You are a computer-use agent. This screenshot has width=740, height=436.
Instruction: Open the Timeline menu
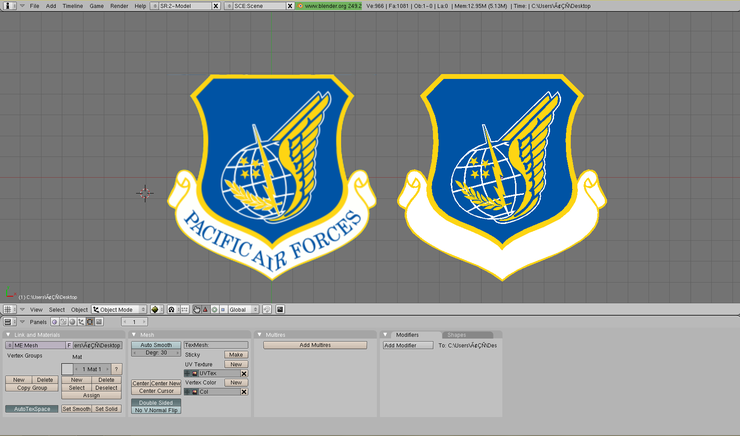point(73,6)
